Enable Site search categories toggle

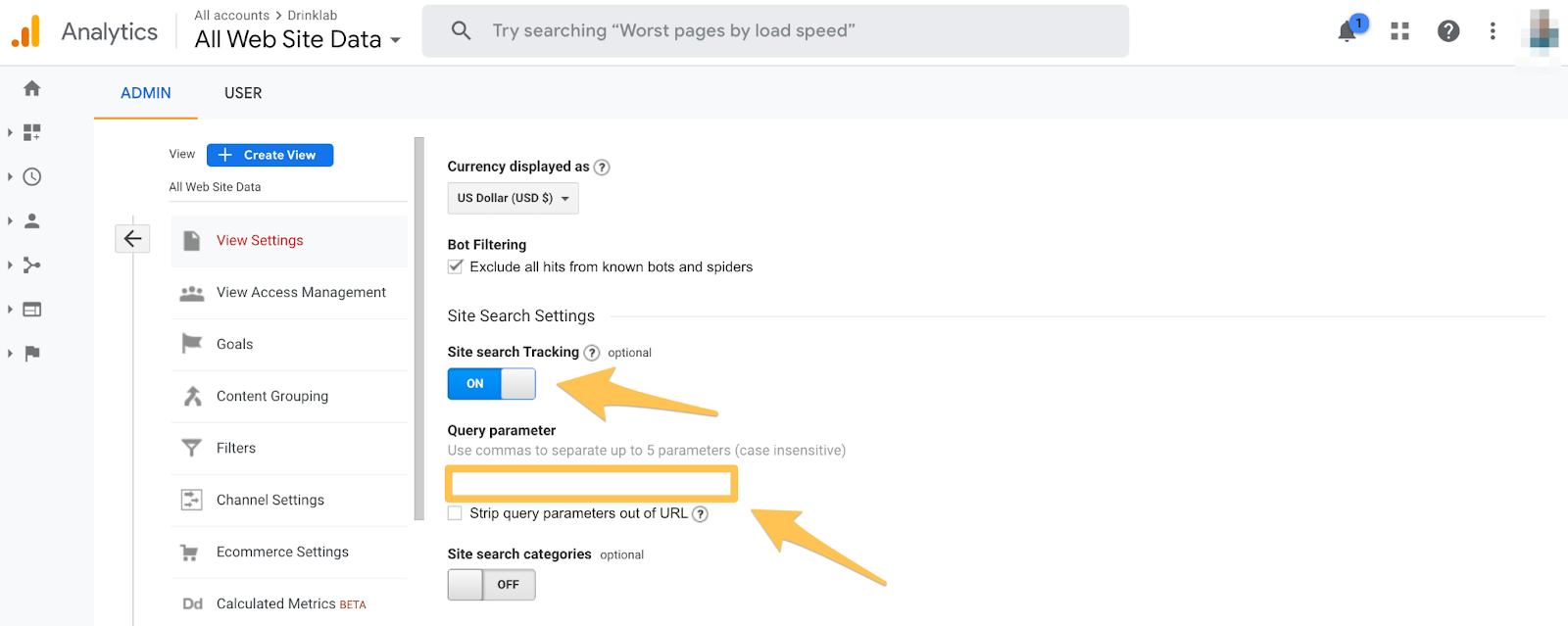pos(491,585)
